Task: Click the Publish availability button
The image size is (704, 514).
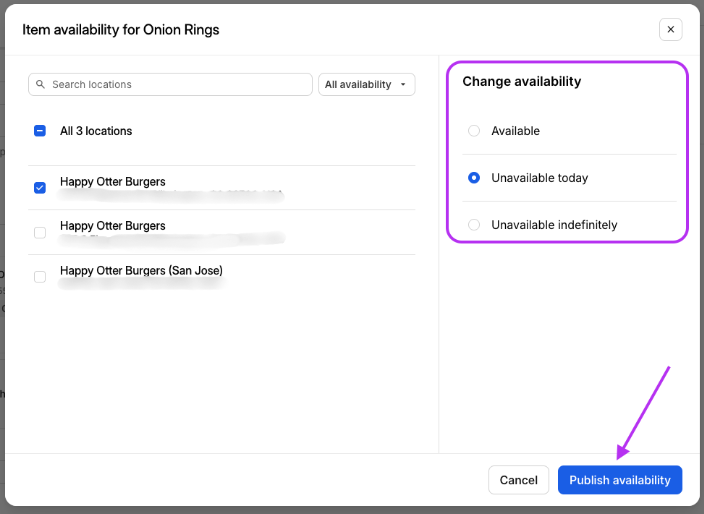Action: click(x=620, y=480)
